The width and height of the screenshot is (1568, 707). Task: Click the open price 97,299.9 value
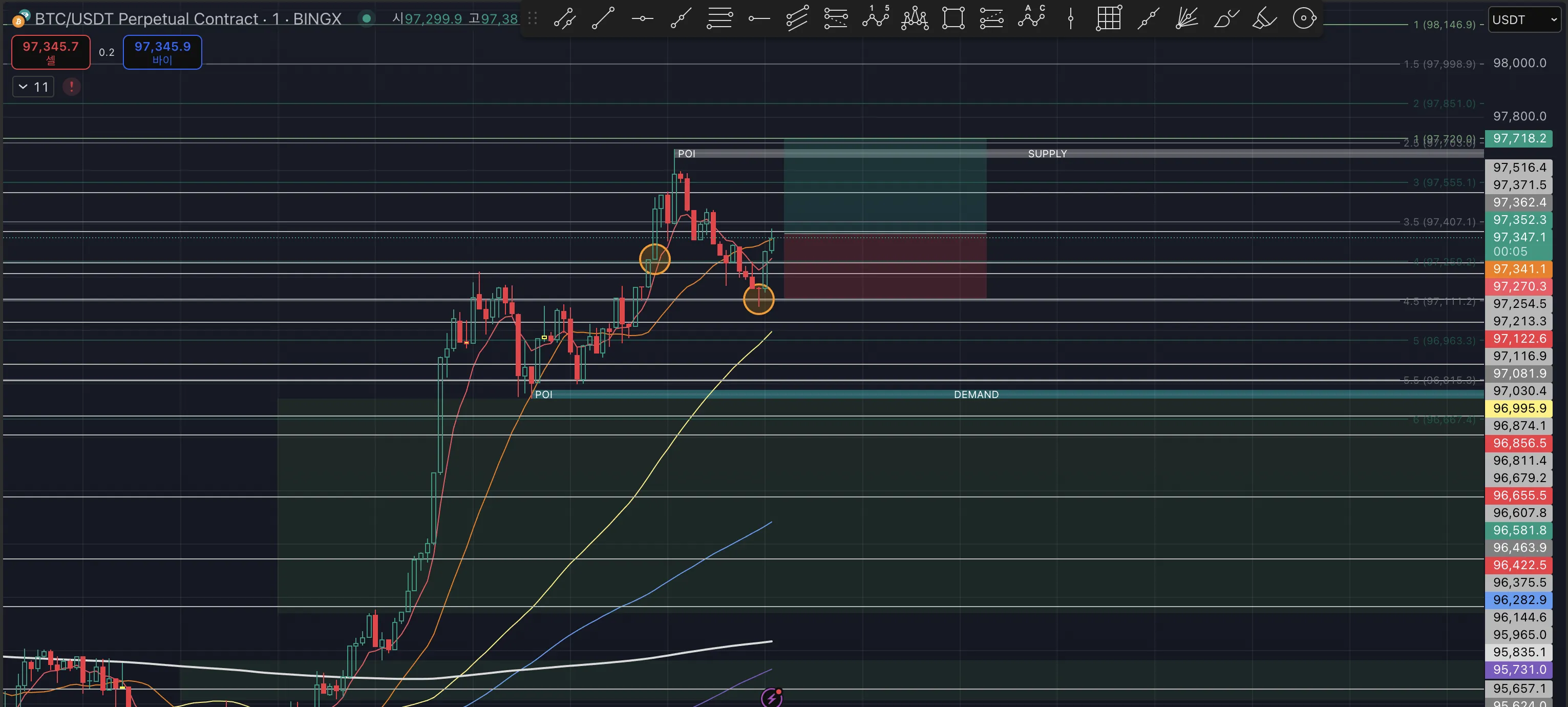[x=433, y=19]
